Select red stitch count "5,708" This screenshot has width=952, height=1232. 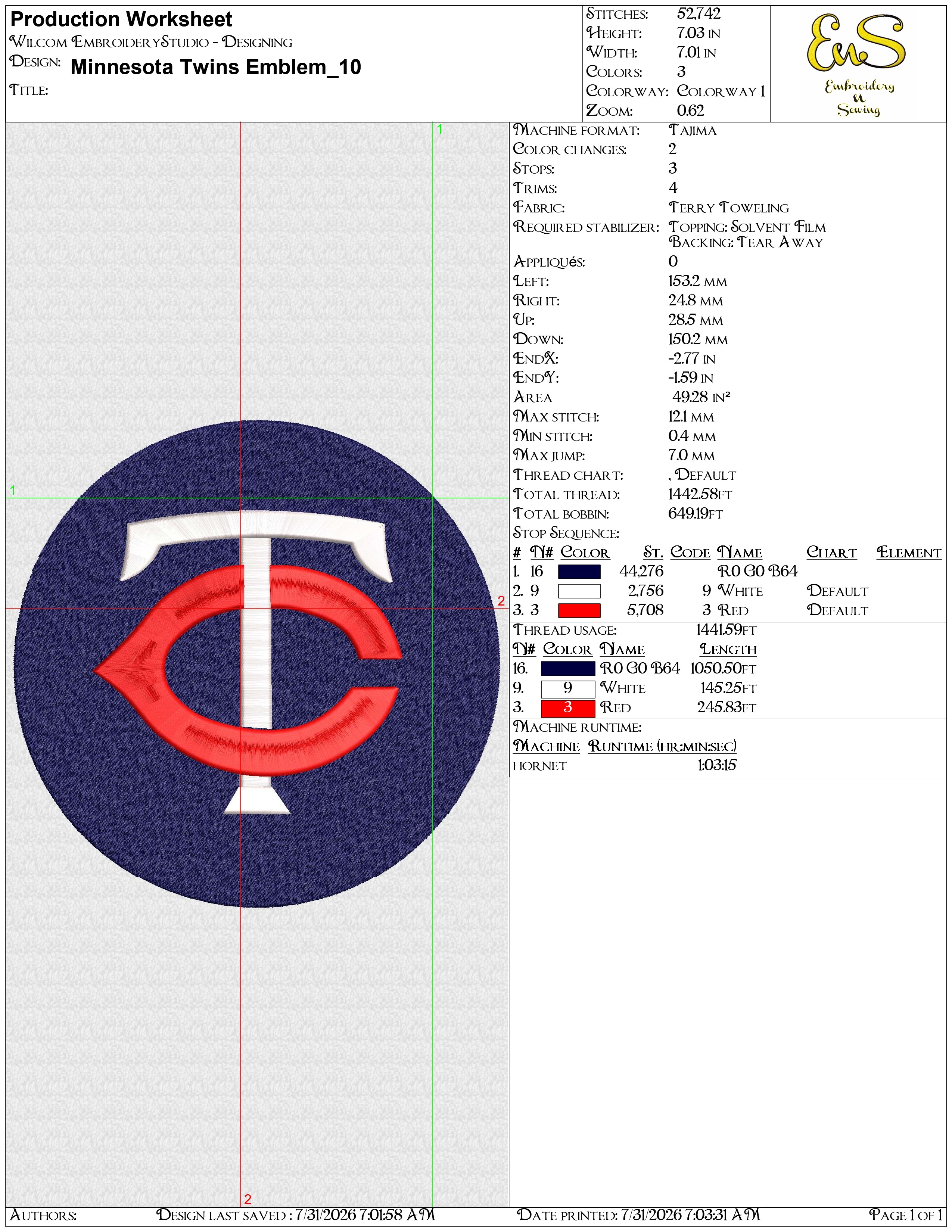(x=645, y=610)
